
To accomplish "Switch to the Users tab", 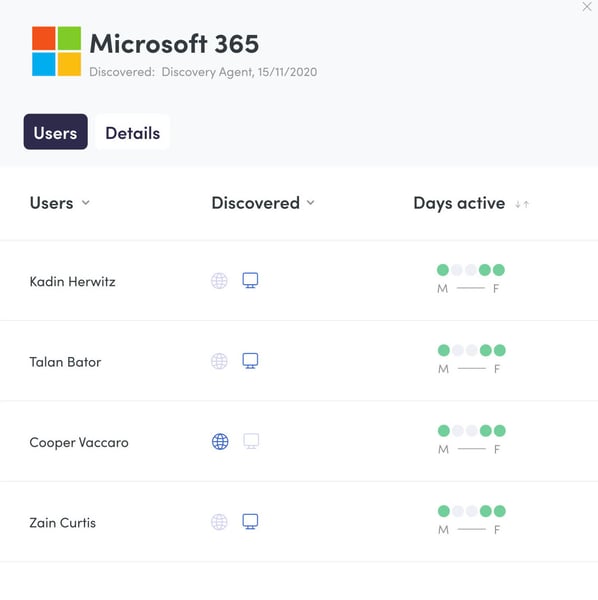I will (55, 132).
